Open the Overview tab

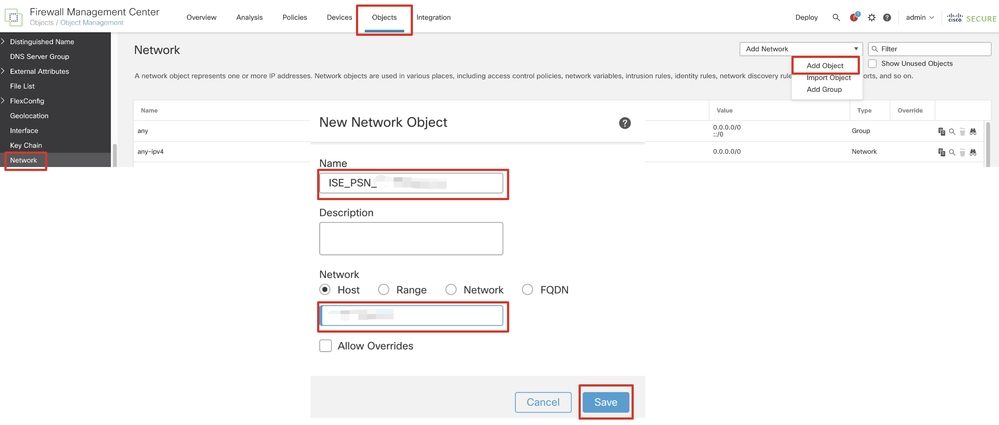(201, 18)
